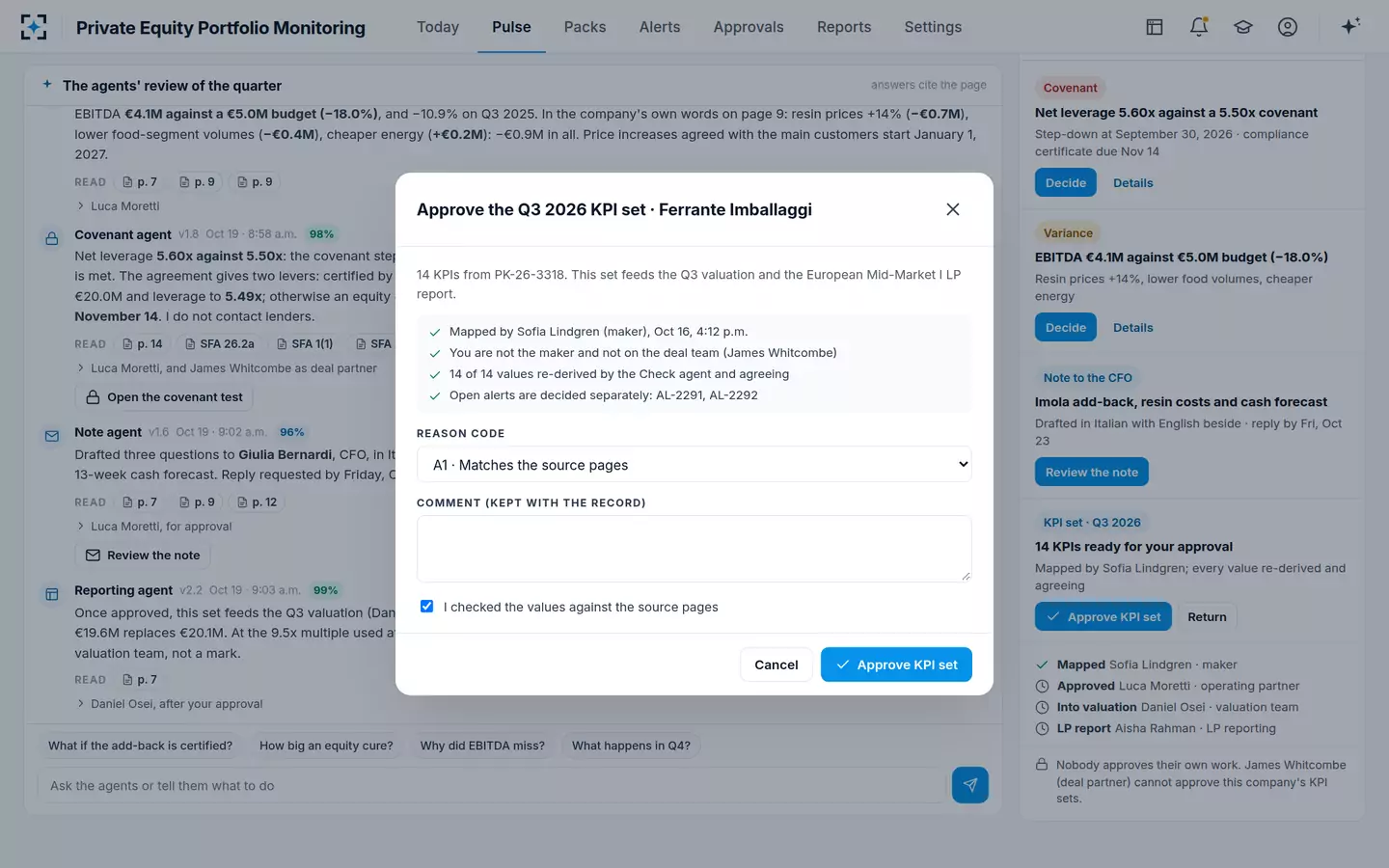This screenshot has height=868, width=1389.
Task: Open page chip p. 14 under Covenant agent
Action: pos(143,343)
